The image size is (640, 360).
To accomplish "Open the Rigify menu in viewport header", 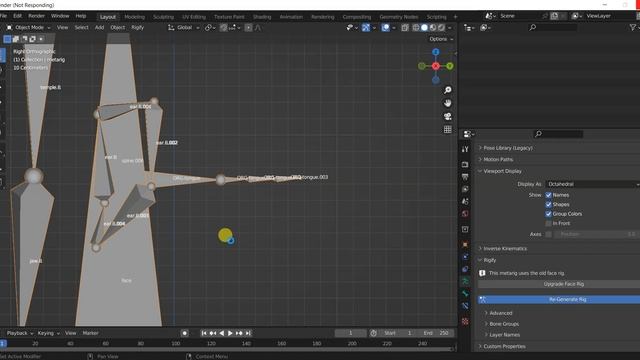I will click(138, 27).
